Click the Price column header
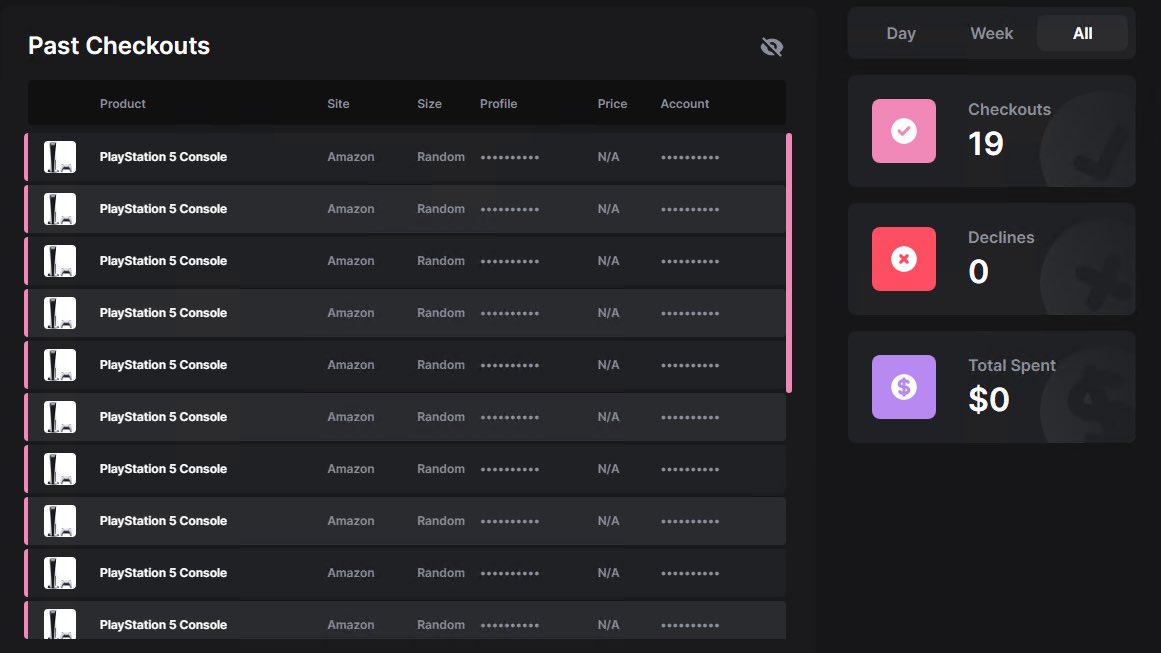 tap(612, 104)
